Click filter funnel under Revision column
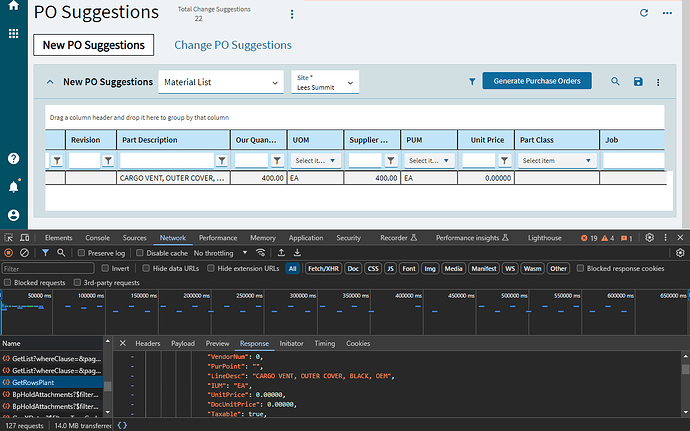The image size is (690, 431). tap(108, 161)
